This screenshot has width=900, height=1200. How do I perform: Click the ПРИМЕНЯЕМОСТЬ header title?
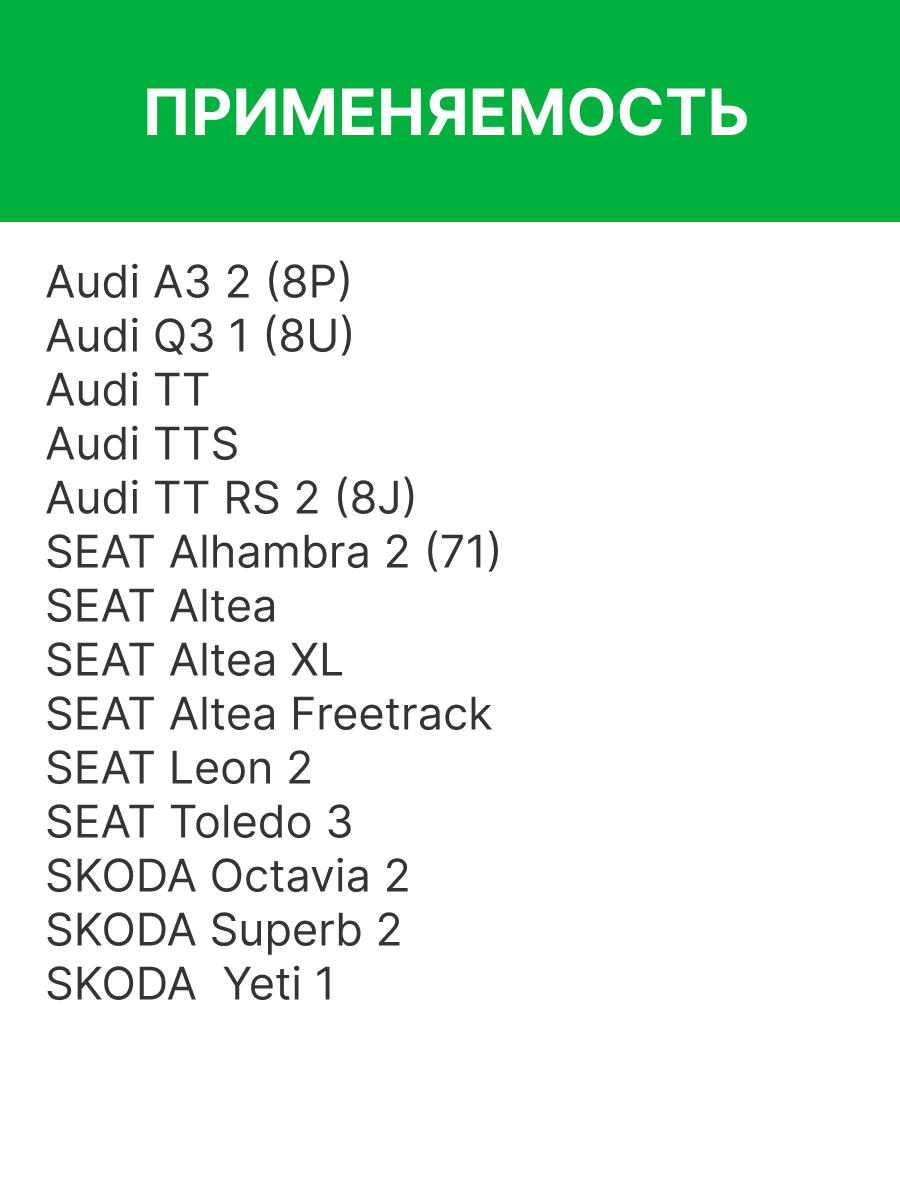pos(446,112)
